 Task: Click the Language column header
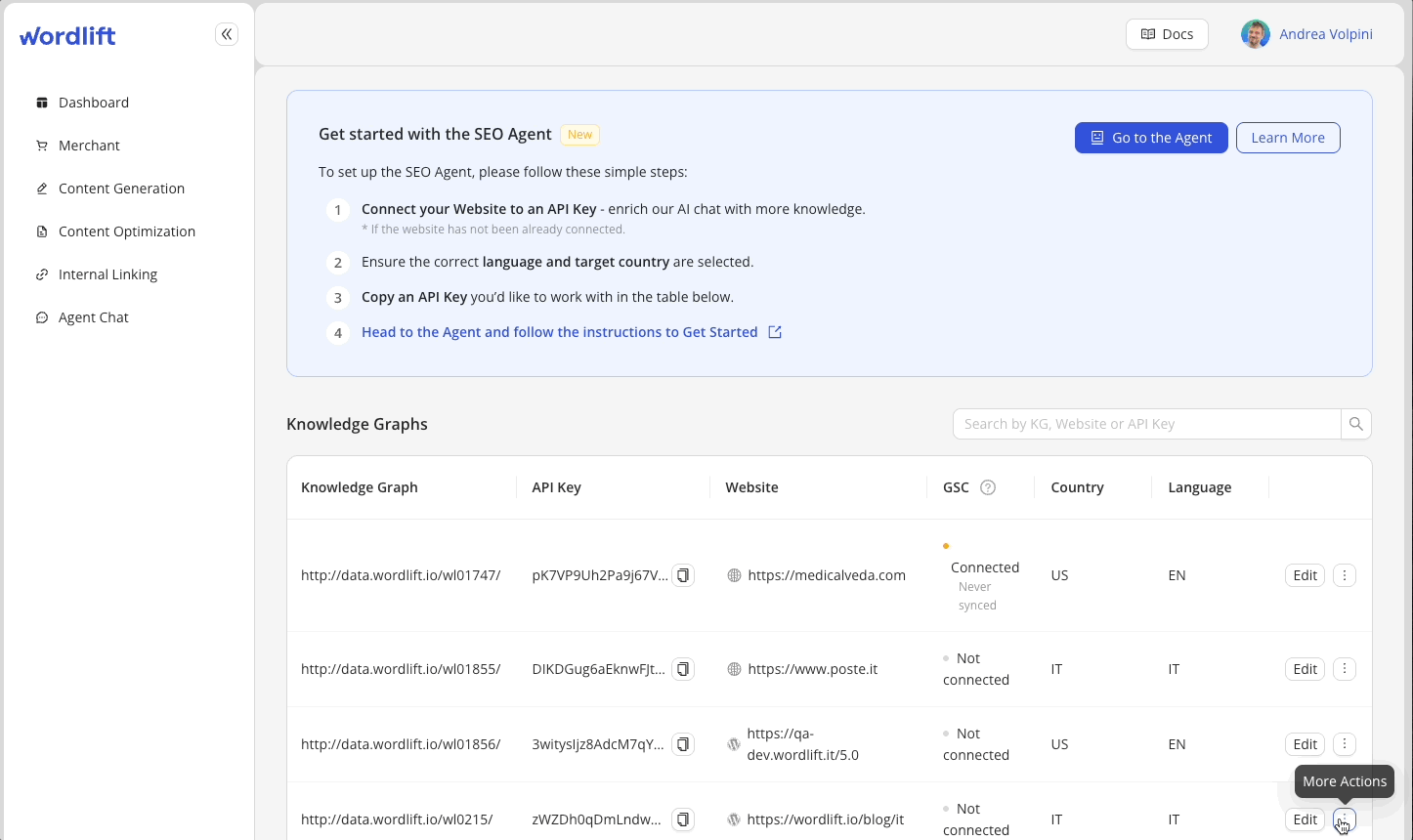[x=1200, y=487]
